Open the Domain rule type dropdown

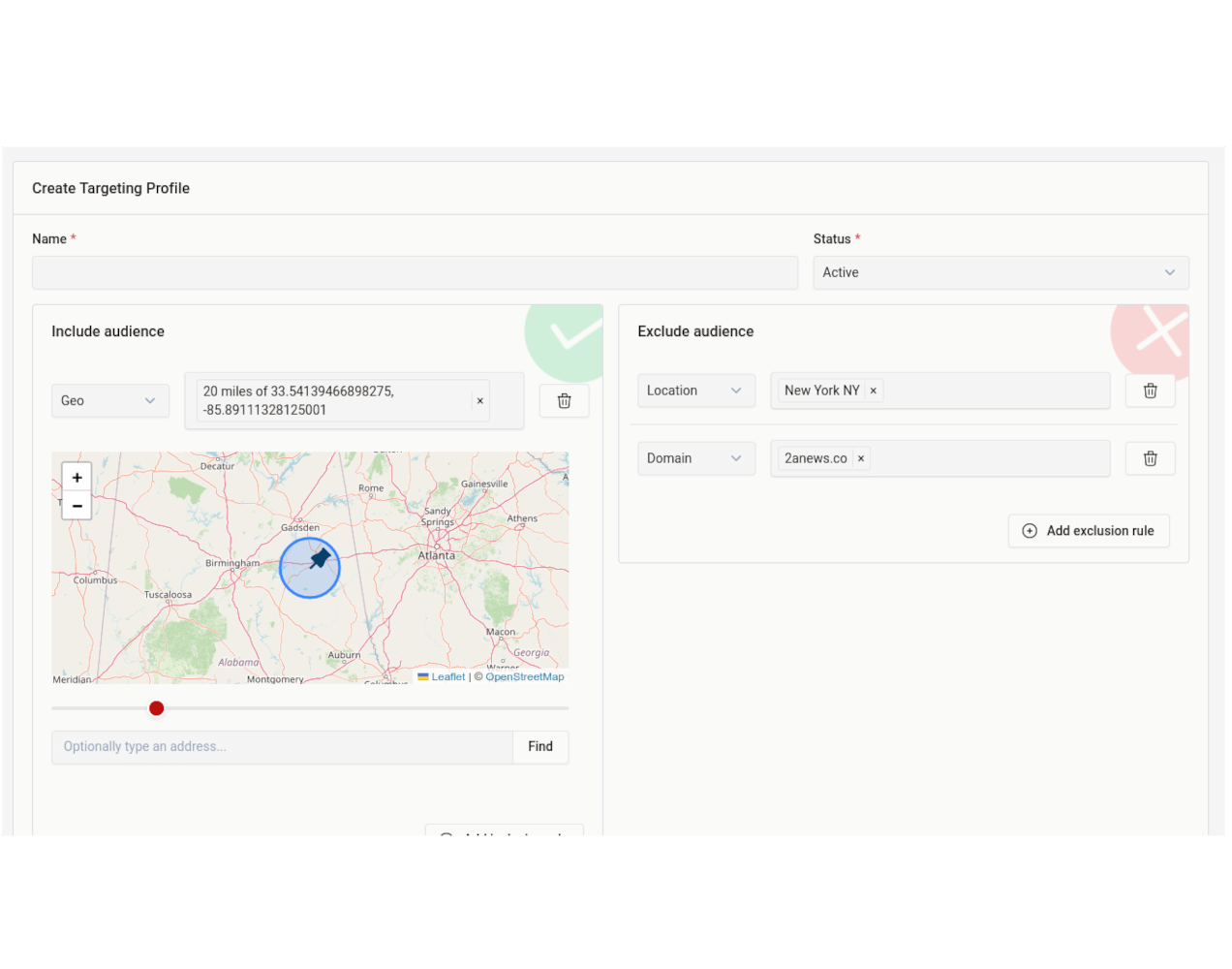[x=695, y=458]
